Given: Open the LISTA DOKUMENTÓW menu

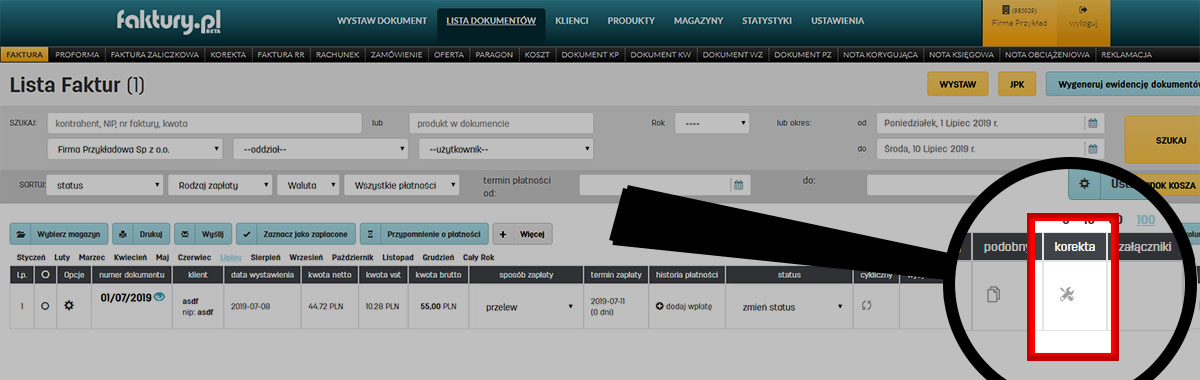Looking at the screenshot, I should 491,20.
